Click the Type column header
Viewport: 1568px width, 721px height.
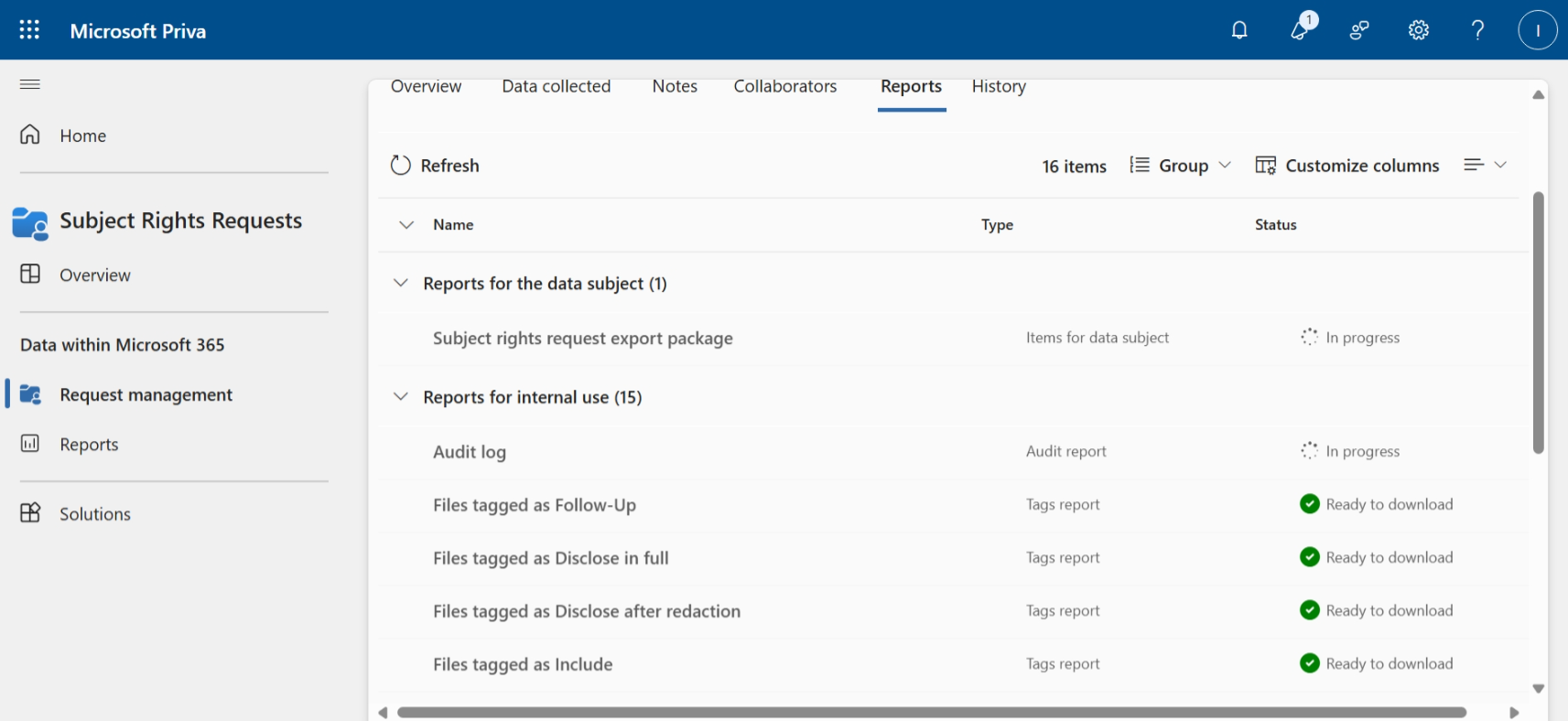pyautogui.click(x=997, y=224)
